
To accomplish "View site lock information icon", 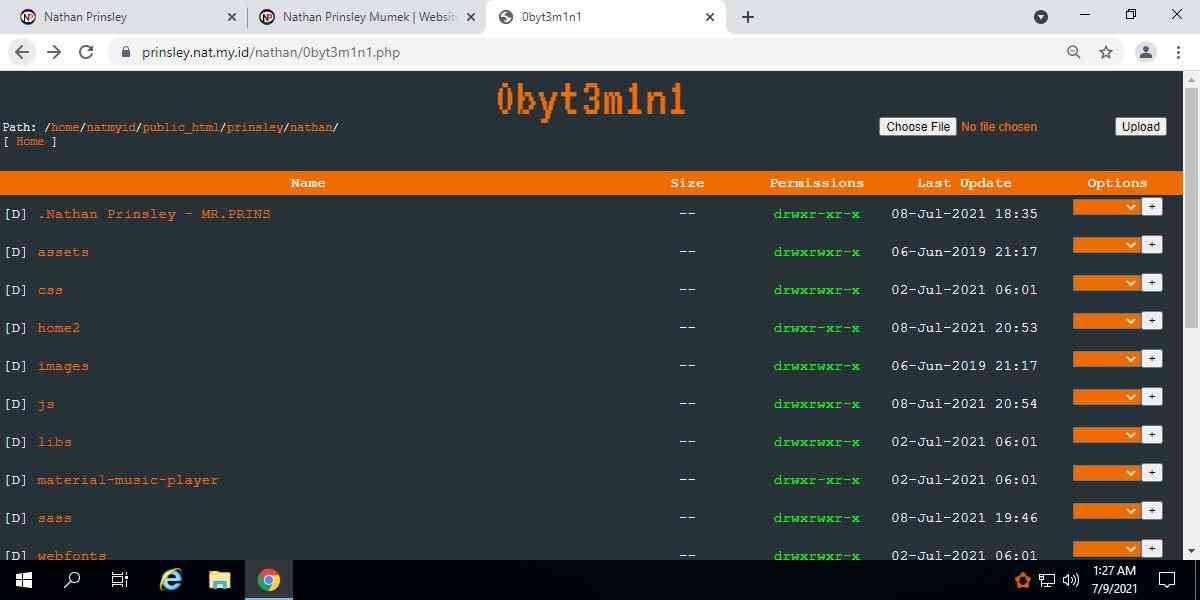I will click(125, 52).
